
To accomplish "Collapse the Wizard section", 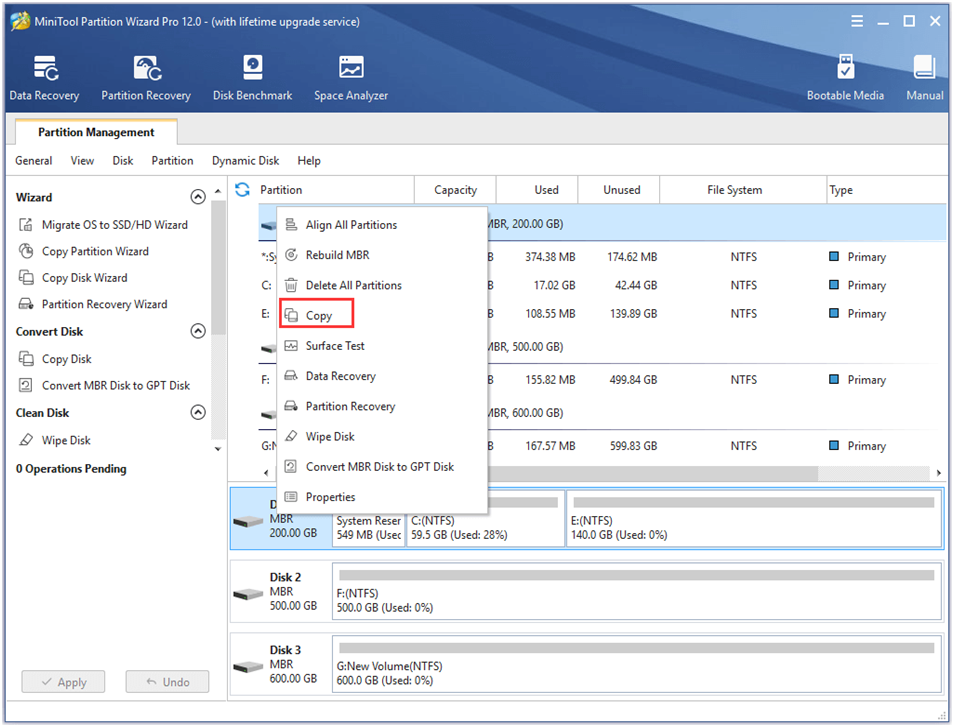I will (x=198, y=197).
